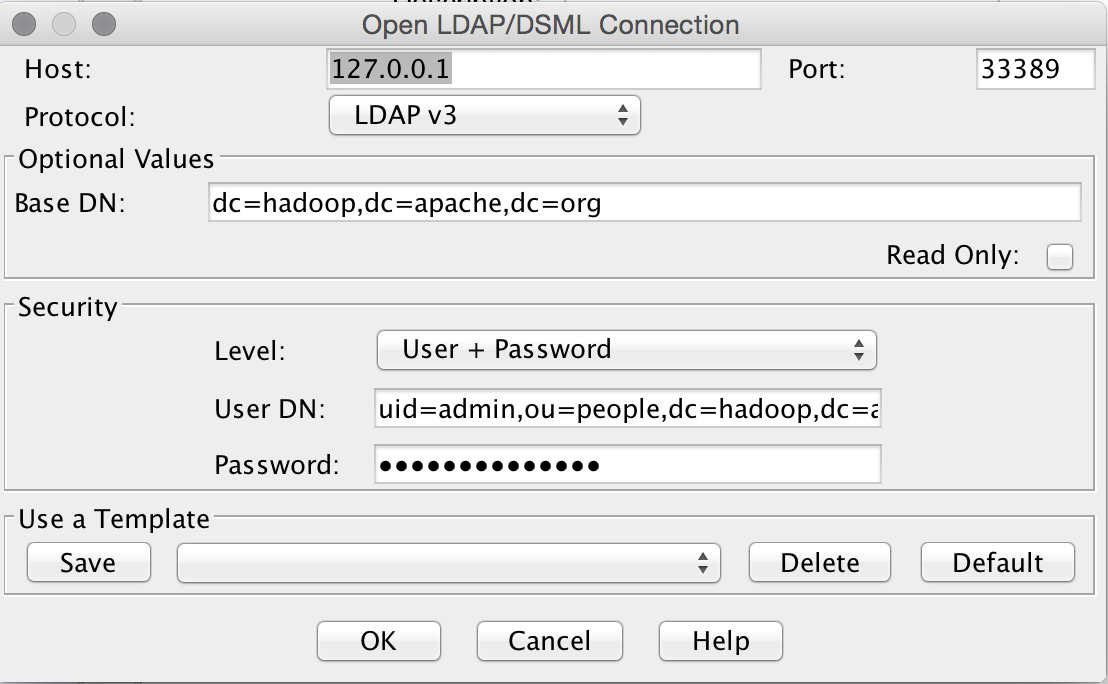
Task: Focus the Password field
Action: (x=628, y=465)
